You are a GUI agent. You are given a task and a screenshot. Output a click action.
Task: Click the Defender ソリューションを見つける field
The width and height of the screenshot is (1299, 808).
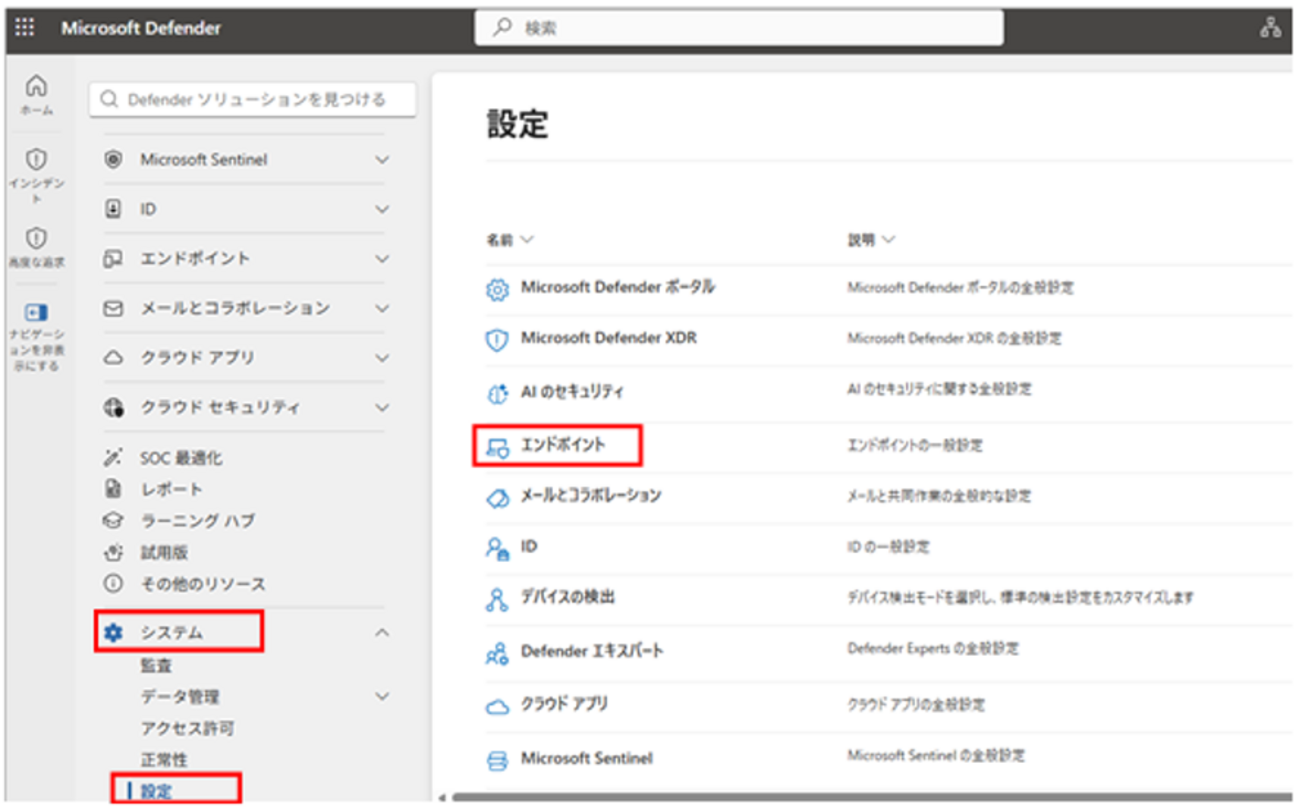point(253,99)
